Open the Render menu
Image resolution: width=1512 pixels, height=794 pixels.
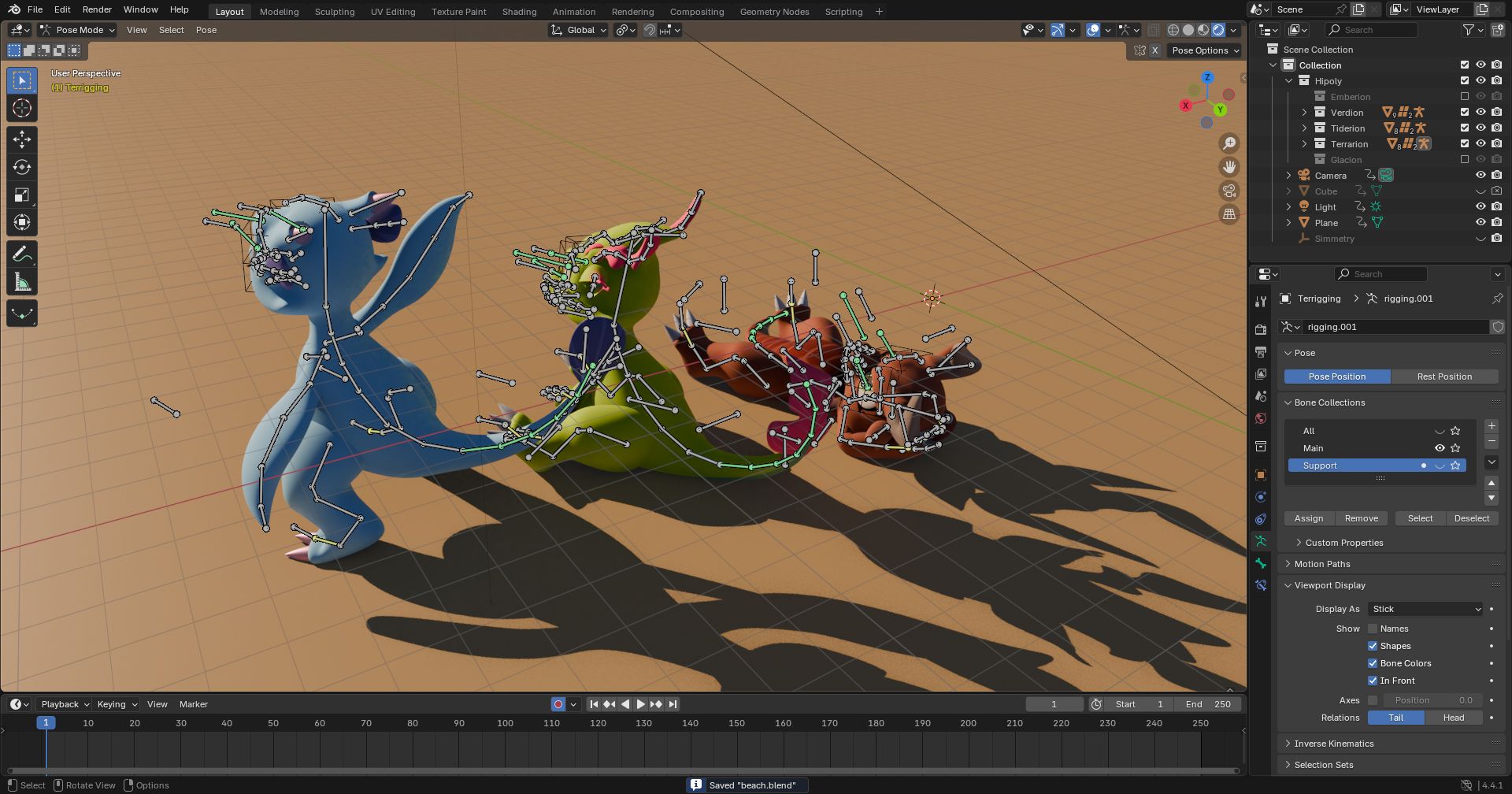[x=97, y=9]
